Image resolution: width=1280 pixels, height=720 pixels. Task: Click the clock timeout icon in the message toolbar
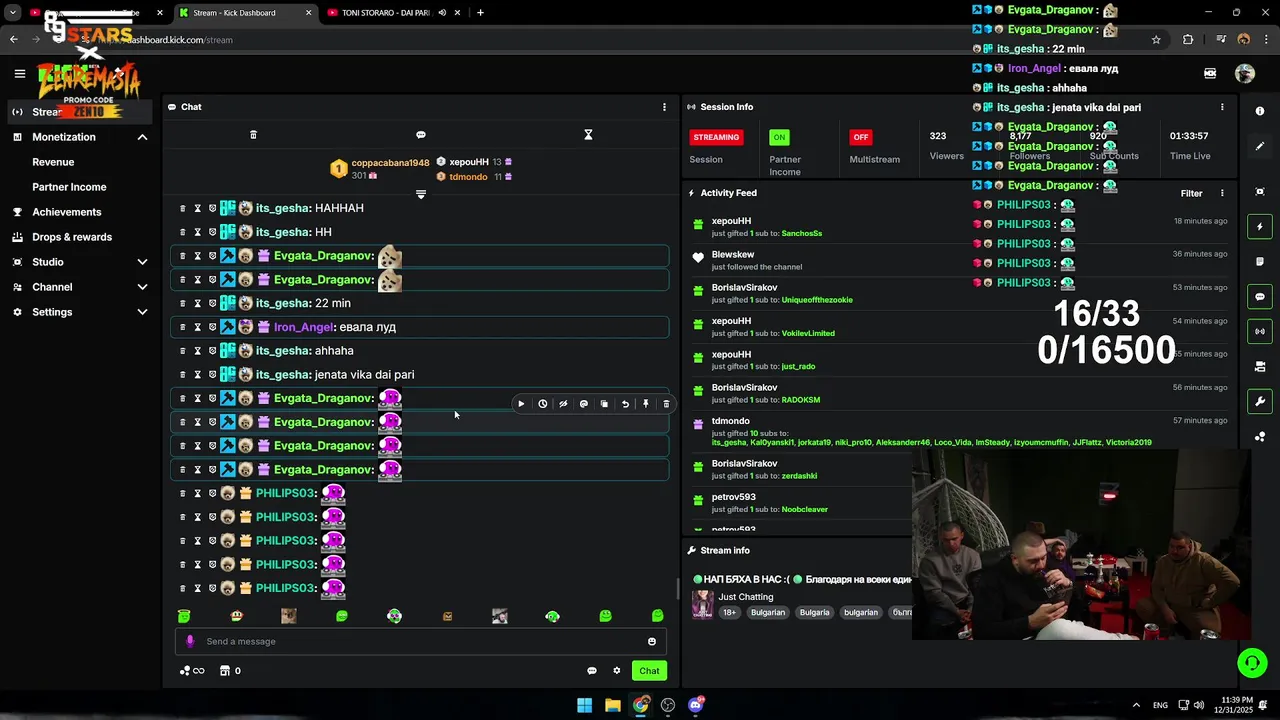(x=542, y=404)
